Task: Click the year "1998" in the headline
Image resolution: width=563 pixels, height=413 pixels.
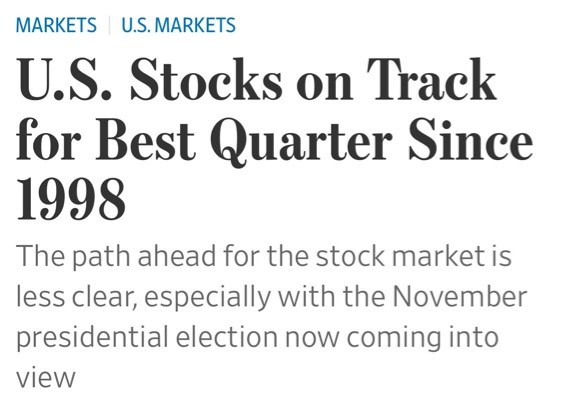Action: tap(71, 199)
